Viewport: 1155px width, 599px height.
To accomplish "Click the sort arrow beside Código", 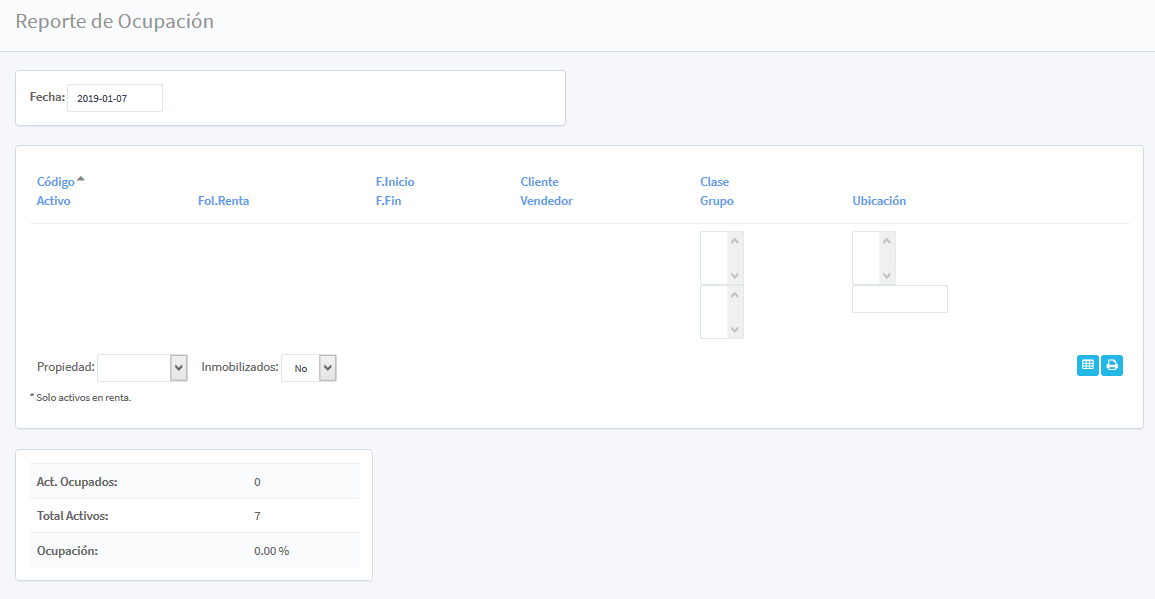I will [x=81, y=179].
